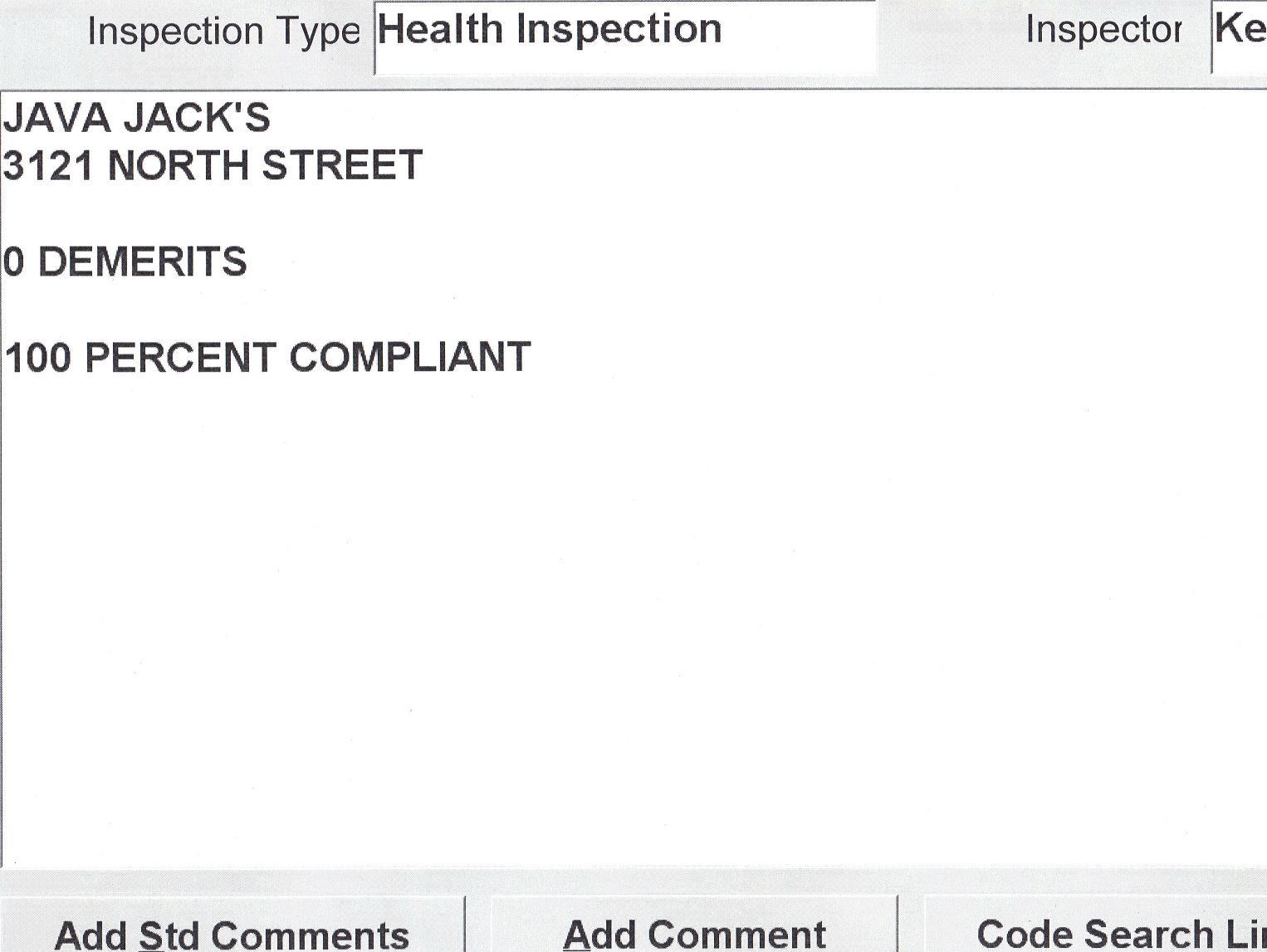Place cursor on the word JACK'S
Screen dimensions: 1267x952
[x=198, y=118]
